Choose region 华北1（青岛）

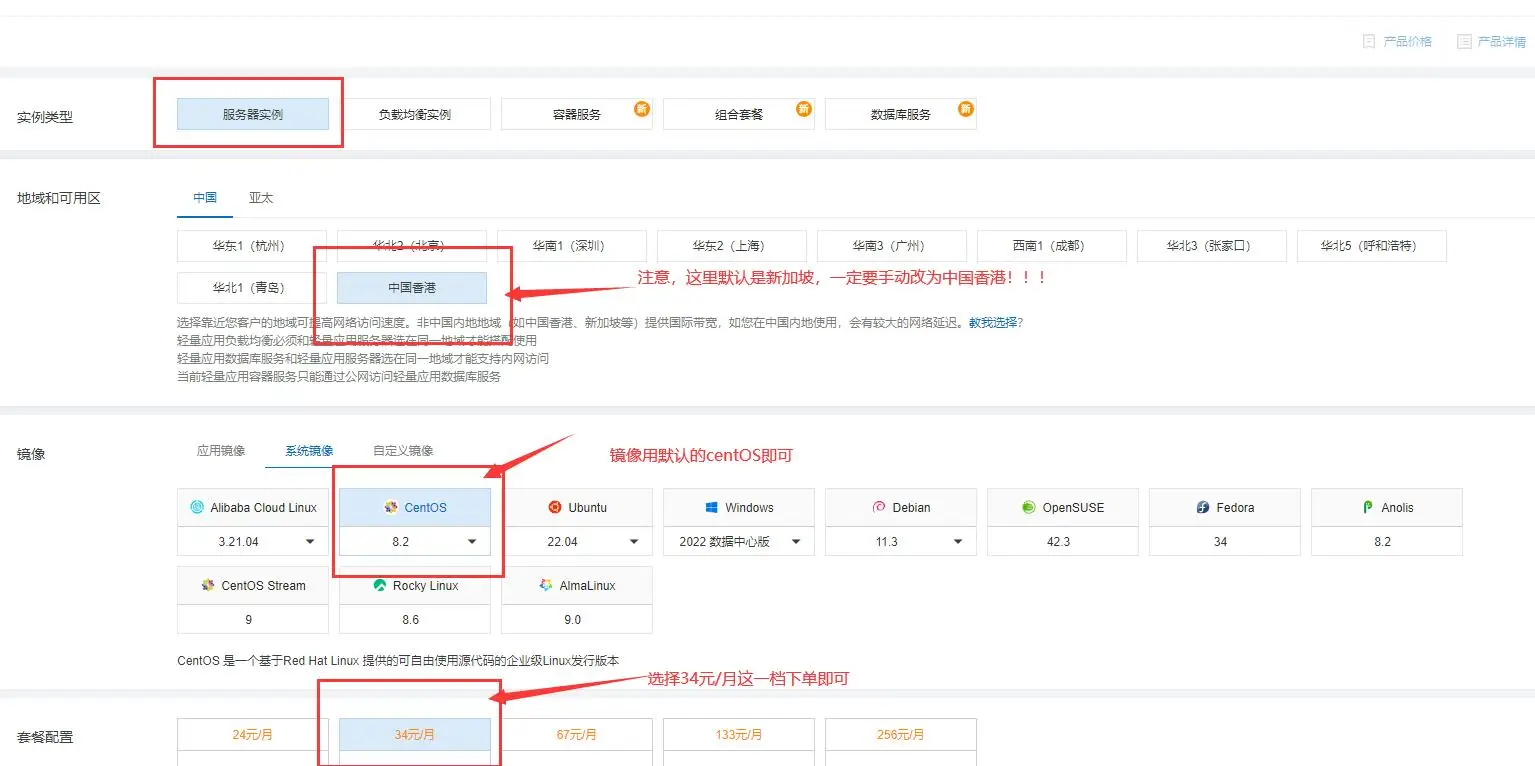(x=252, y=288)
